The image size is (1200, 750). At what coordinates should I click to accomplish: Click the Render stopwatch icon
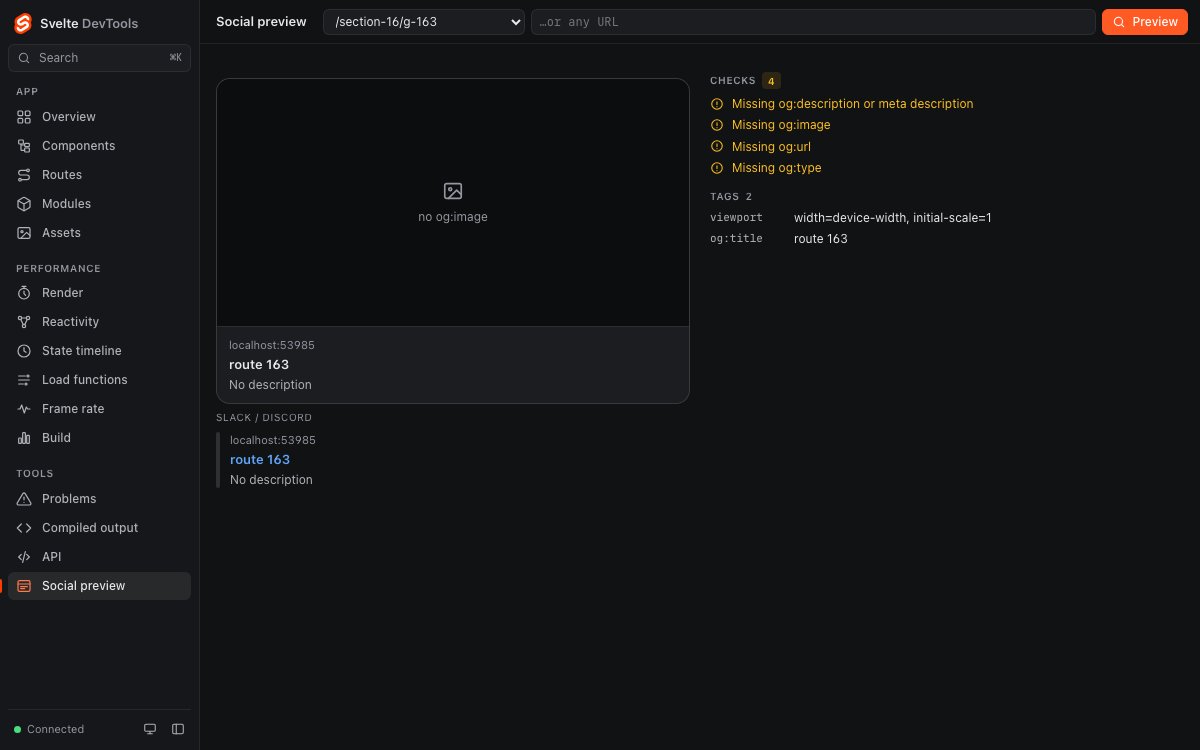click(24, 293)
